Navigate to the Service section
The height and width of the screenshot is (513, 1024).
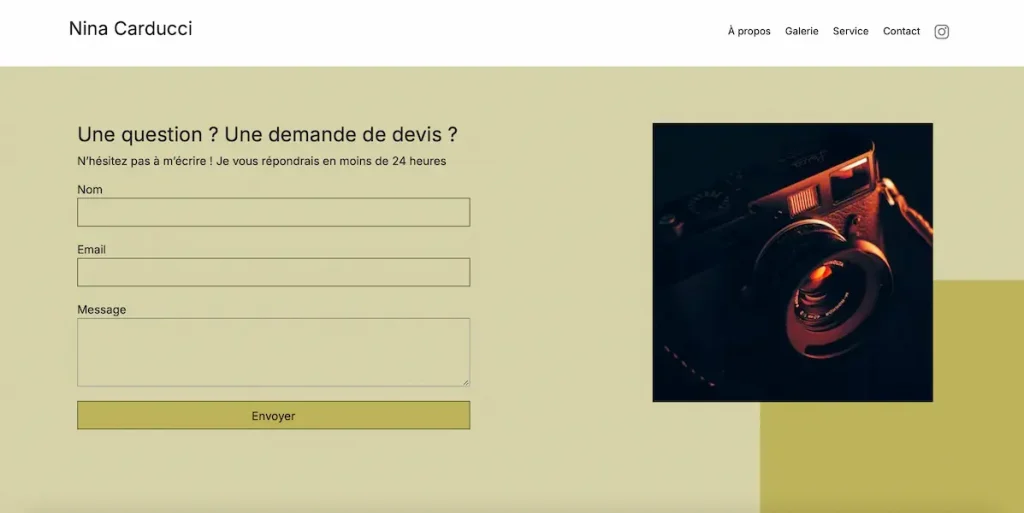coord(850,31)
